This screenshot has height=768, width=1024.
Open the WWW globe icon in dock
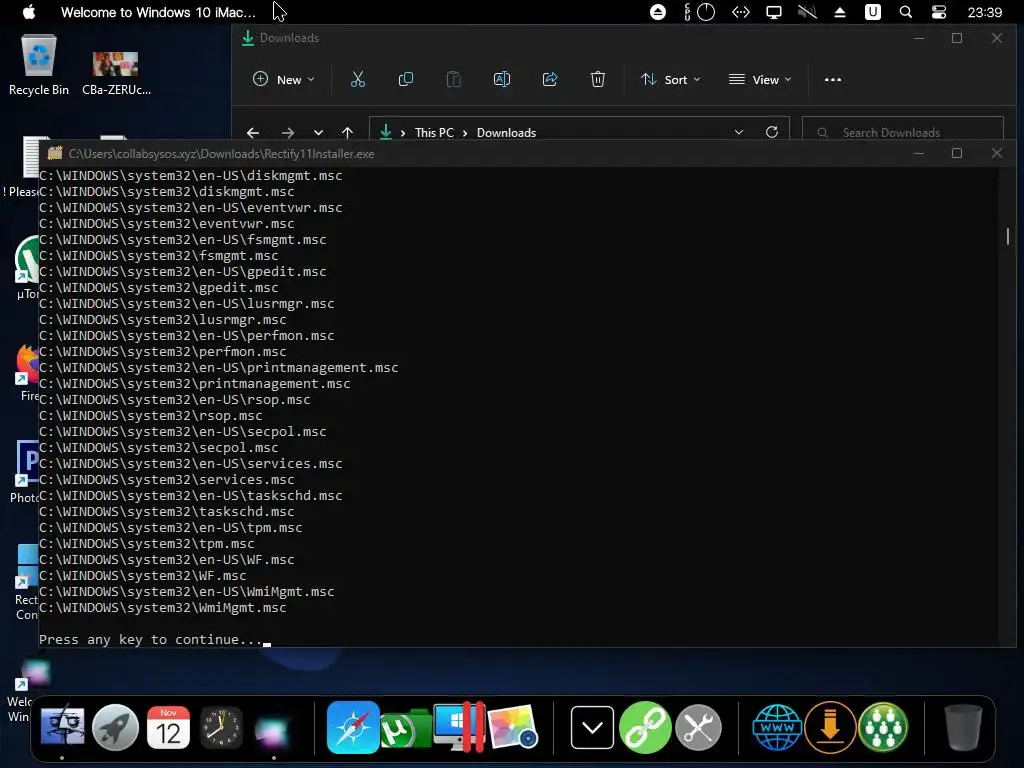coord(777,727)
